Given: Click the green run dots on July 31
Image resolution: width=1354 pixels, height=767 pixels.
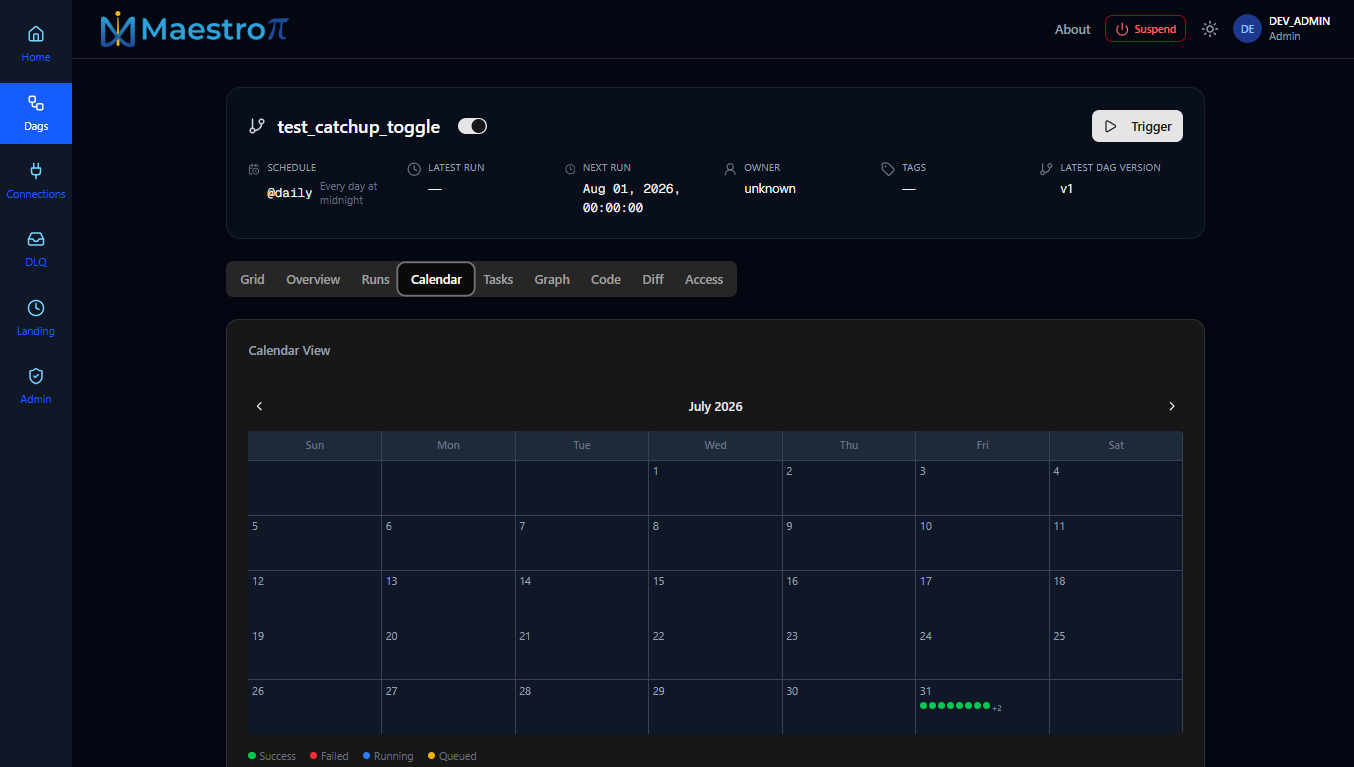Looking at the screenshot, I should click(955, 706).
